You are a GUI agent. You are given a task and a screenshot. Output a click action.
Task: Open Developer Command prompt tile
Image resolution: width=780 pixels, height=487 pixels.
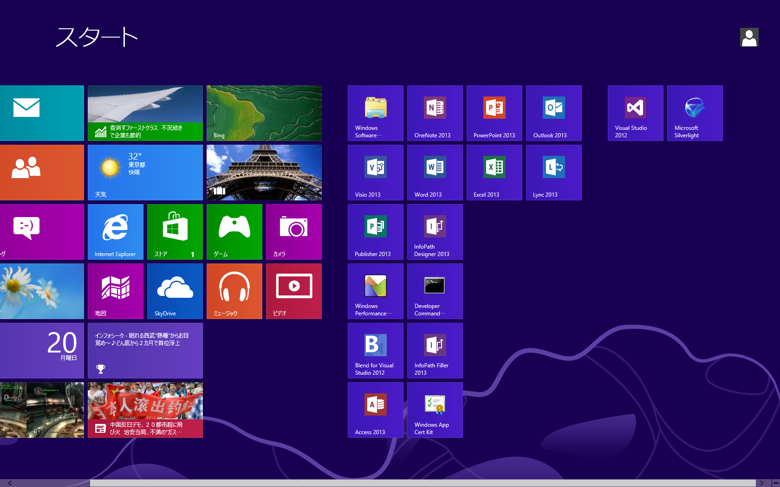[x=435, y=291]
